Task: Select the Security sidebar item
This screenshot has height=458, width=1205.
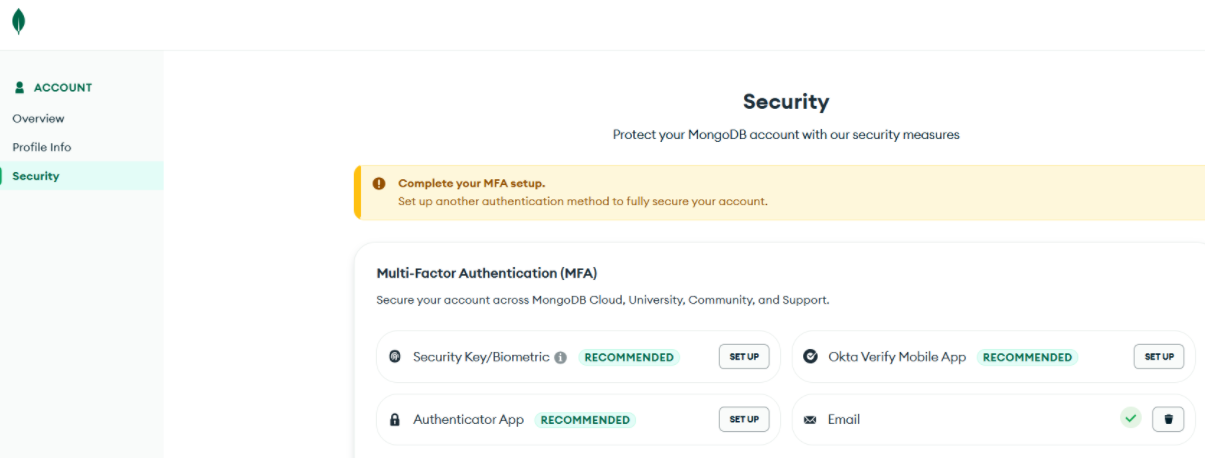Action: [36, 176]
